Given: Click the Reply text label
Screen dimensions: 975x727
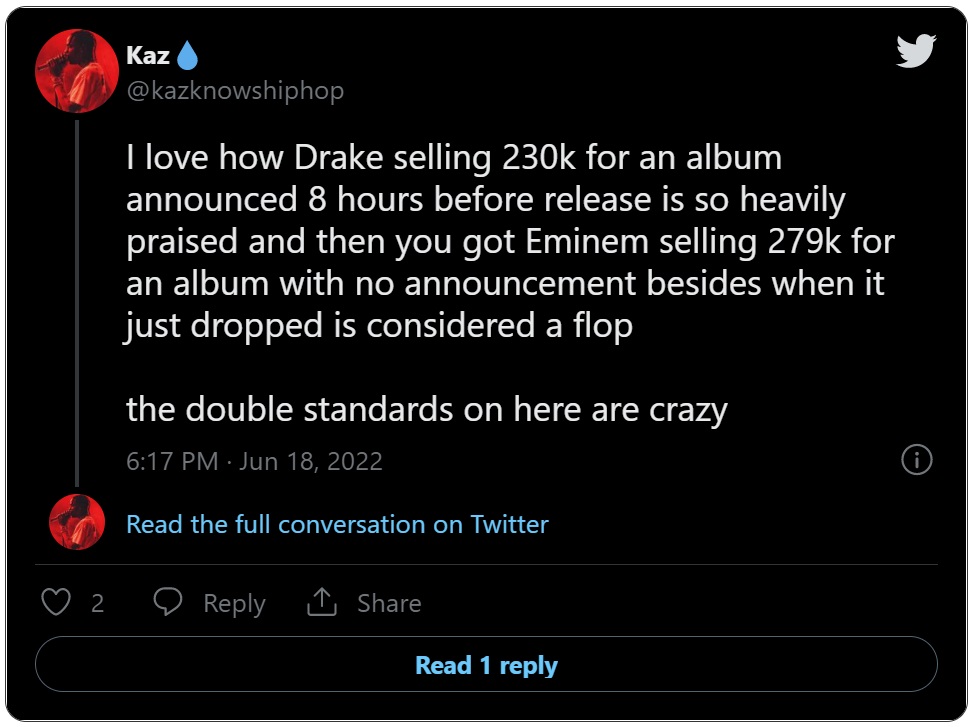Looking at the screenshot, I should (234, 603).
